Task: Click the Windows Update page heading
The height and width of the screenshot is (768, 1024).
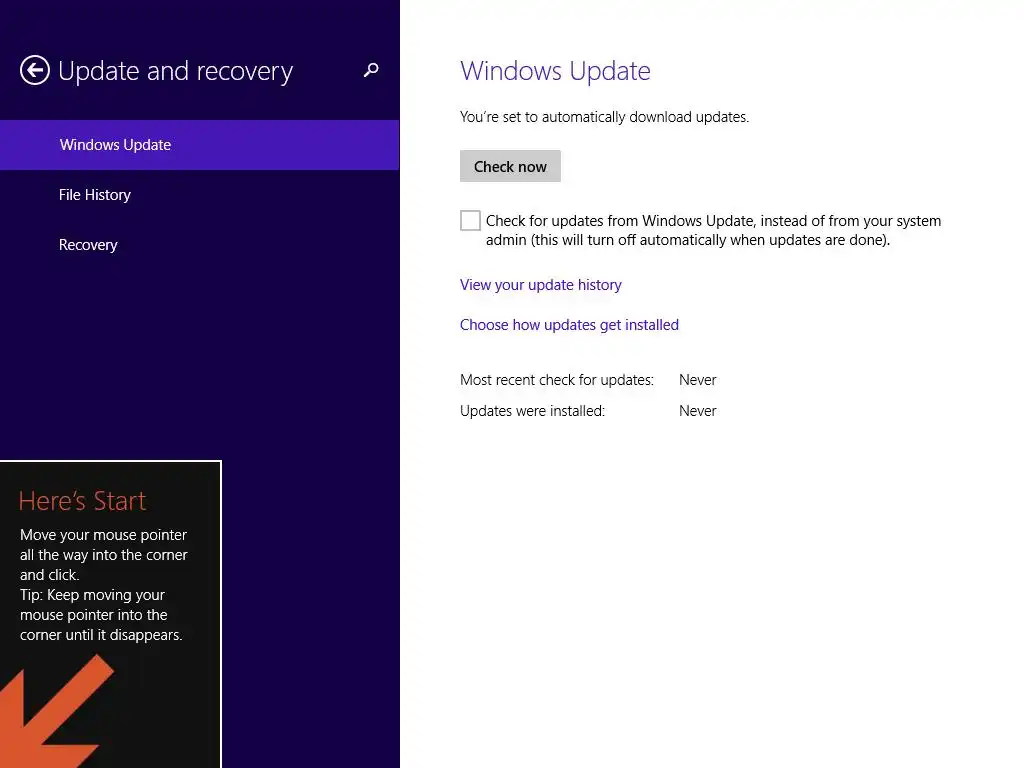Action: [555, 71]
